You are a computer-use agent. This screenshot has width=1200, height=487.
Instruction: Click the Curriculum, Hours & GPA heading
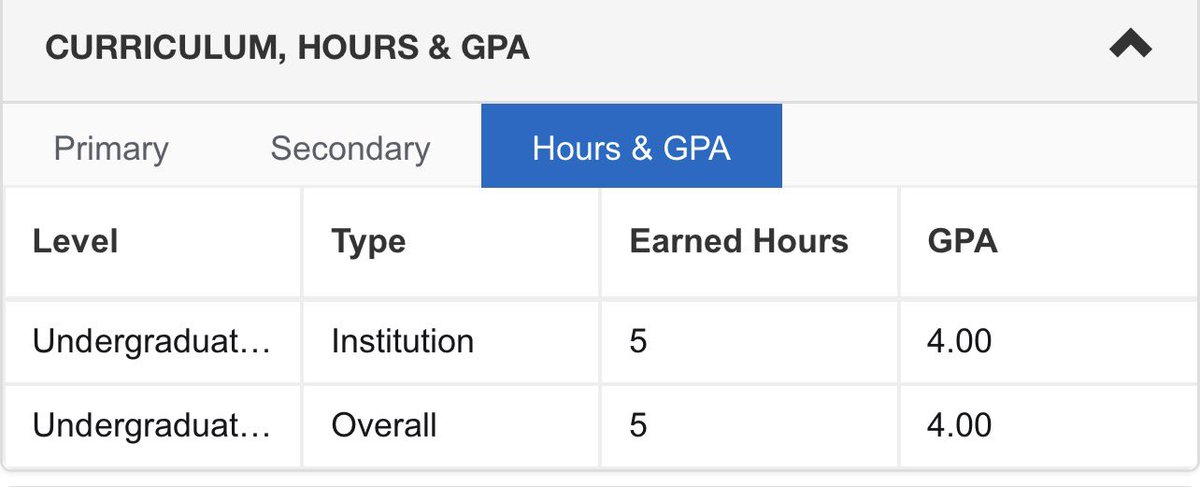(x=287, y=48)
